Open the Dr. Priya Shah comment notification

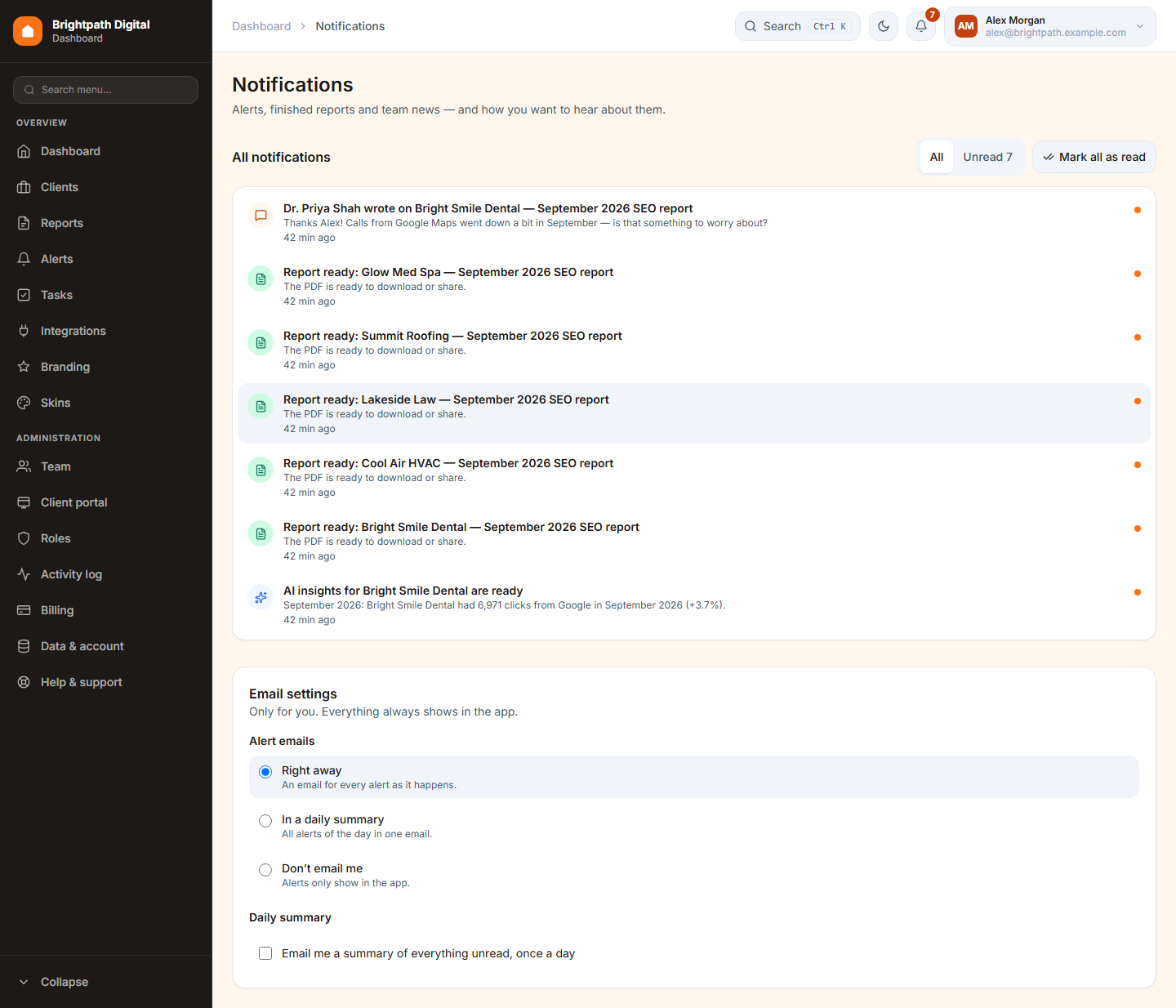[694, 223]
